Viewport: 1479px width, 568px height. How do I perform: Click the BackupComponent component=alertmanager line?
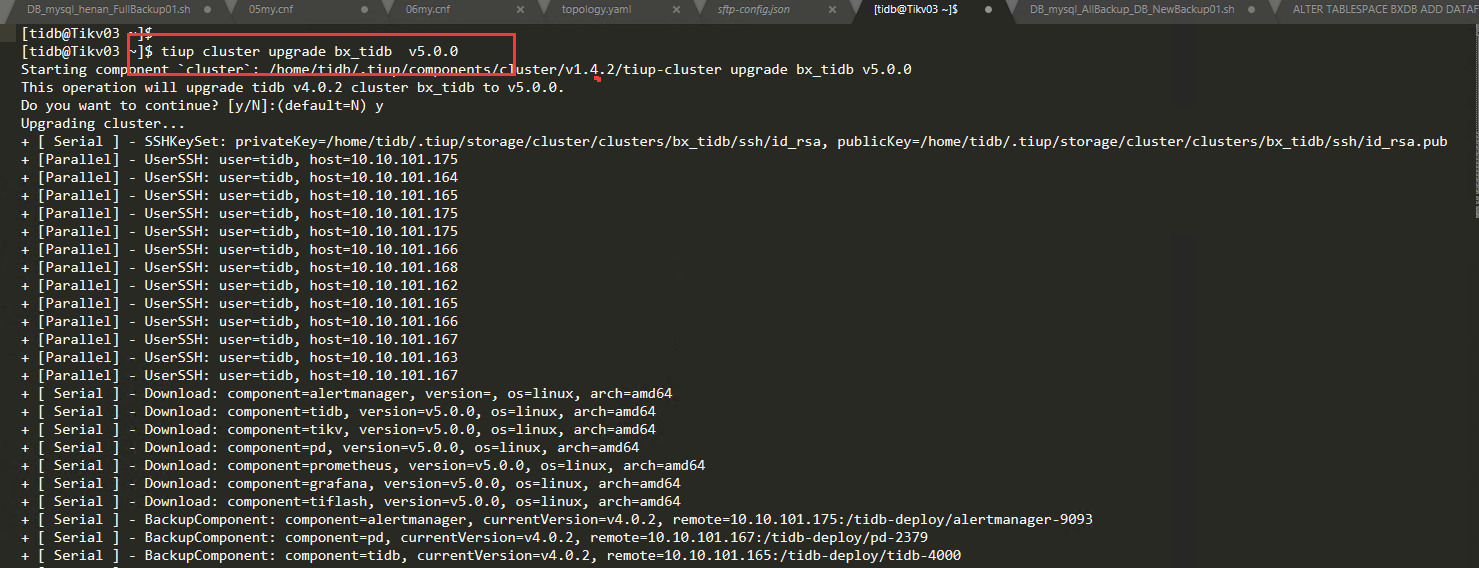(x=557, y=519)
